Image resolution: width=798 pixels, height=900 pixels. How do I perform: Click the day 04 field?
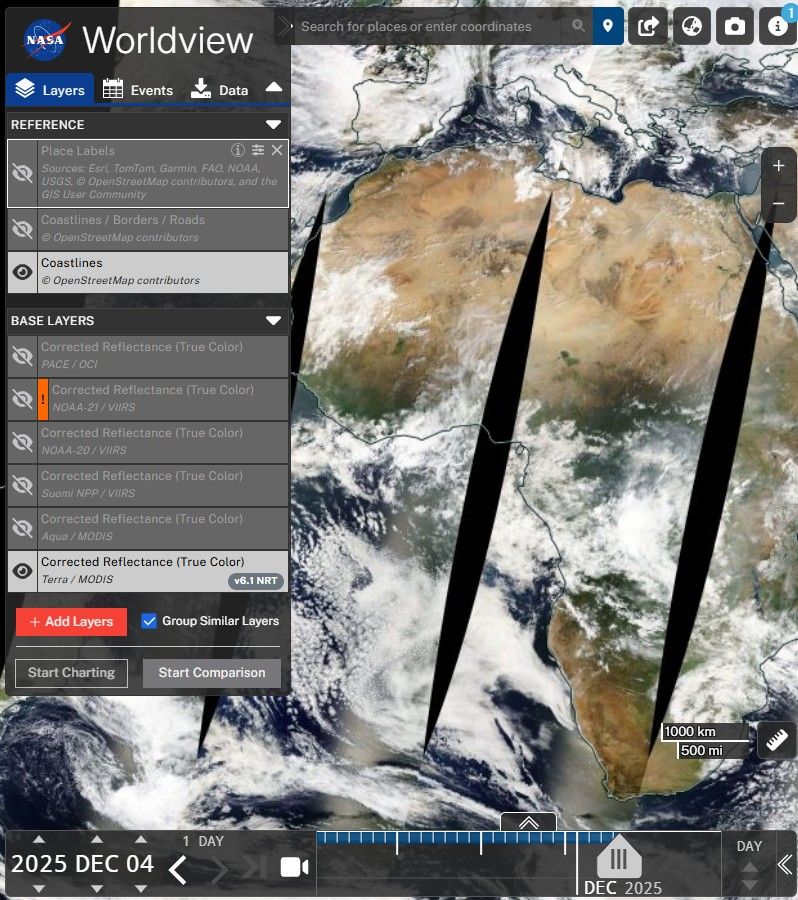tap(141, 864)
